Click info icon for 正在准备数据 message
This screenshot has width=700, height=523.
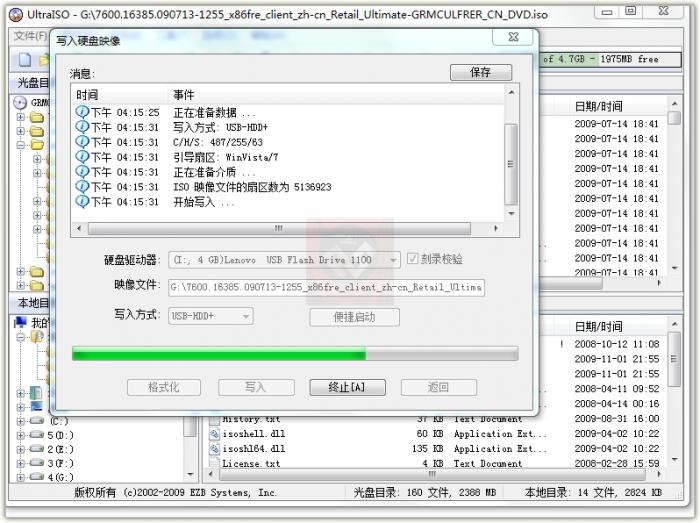(x=82, y=112)
